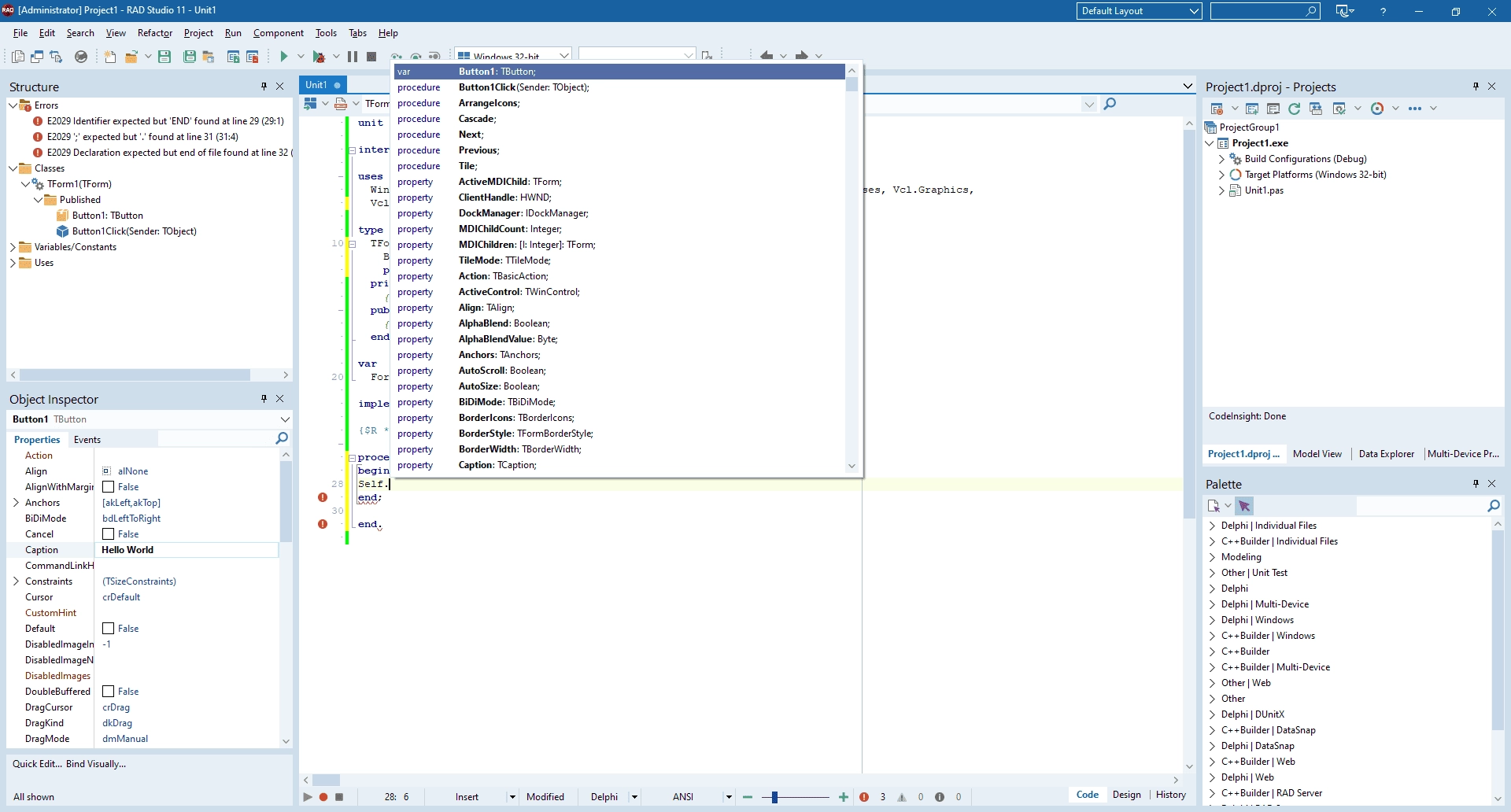Enable the DoubleBuffered checkbox

(109, 692)
